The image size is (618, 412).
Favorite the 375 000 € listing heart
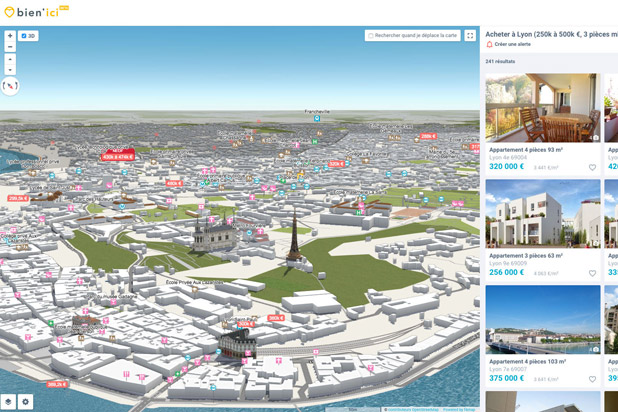click(592, 379)
